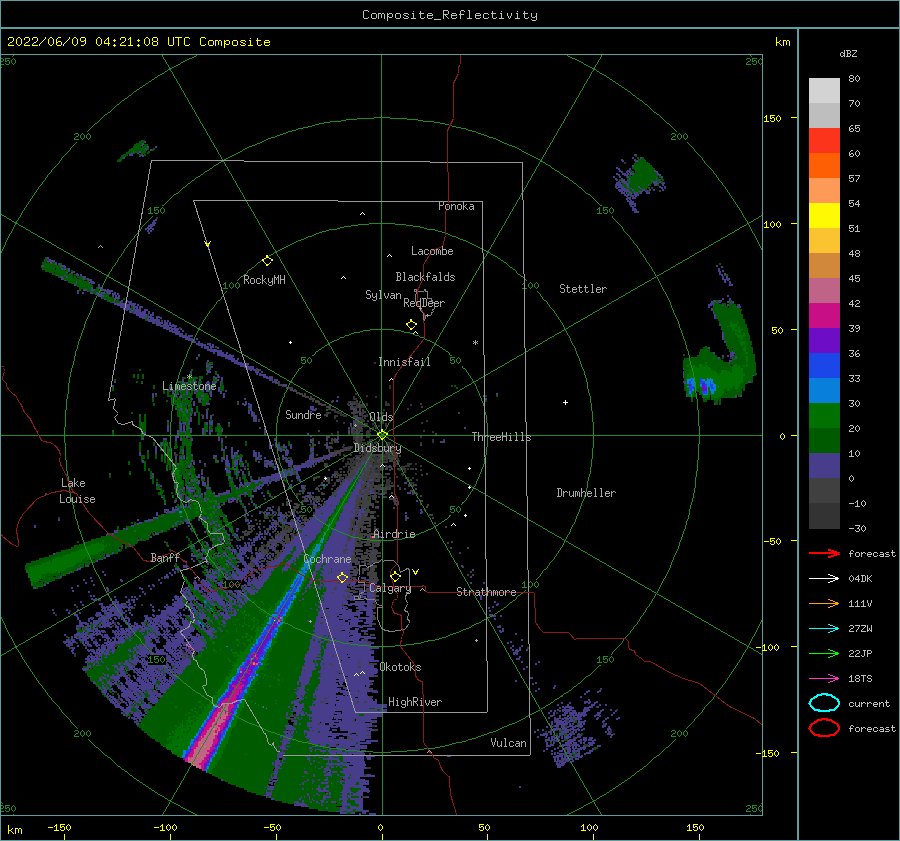Viewport: 900px width, 841px height.
Task: Click the RedDeer city label
Action: pyautogui.click(x=424, y=303)
